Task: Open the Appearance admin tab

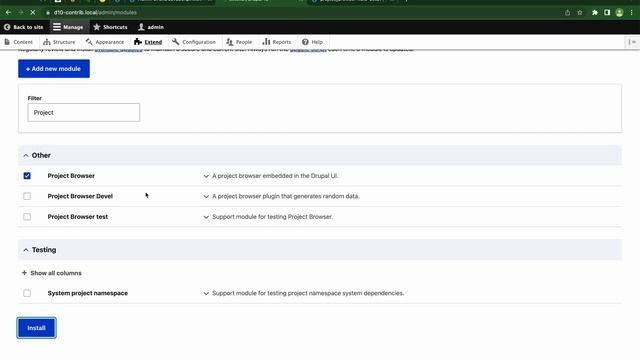Action: pyautogui.click(x=105, y=42)
